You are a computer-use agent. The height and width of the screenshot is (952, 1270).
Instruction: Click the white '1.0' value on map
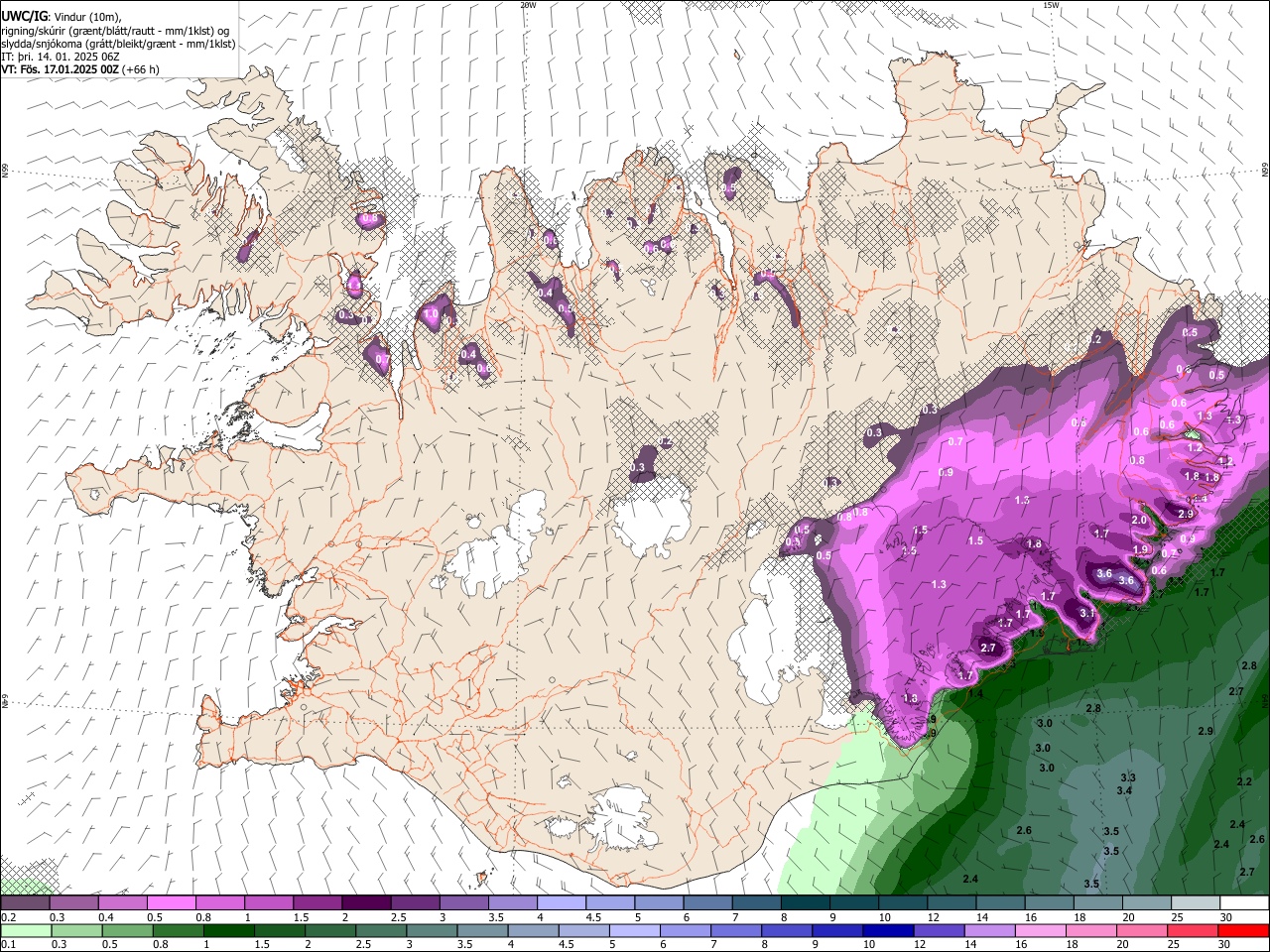click(x=431, y=313)
